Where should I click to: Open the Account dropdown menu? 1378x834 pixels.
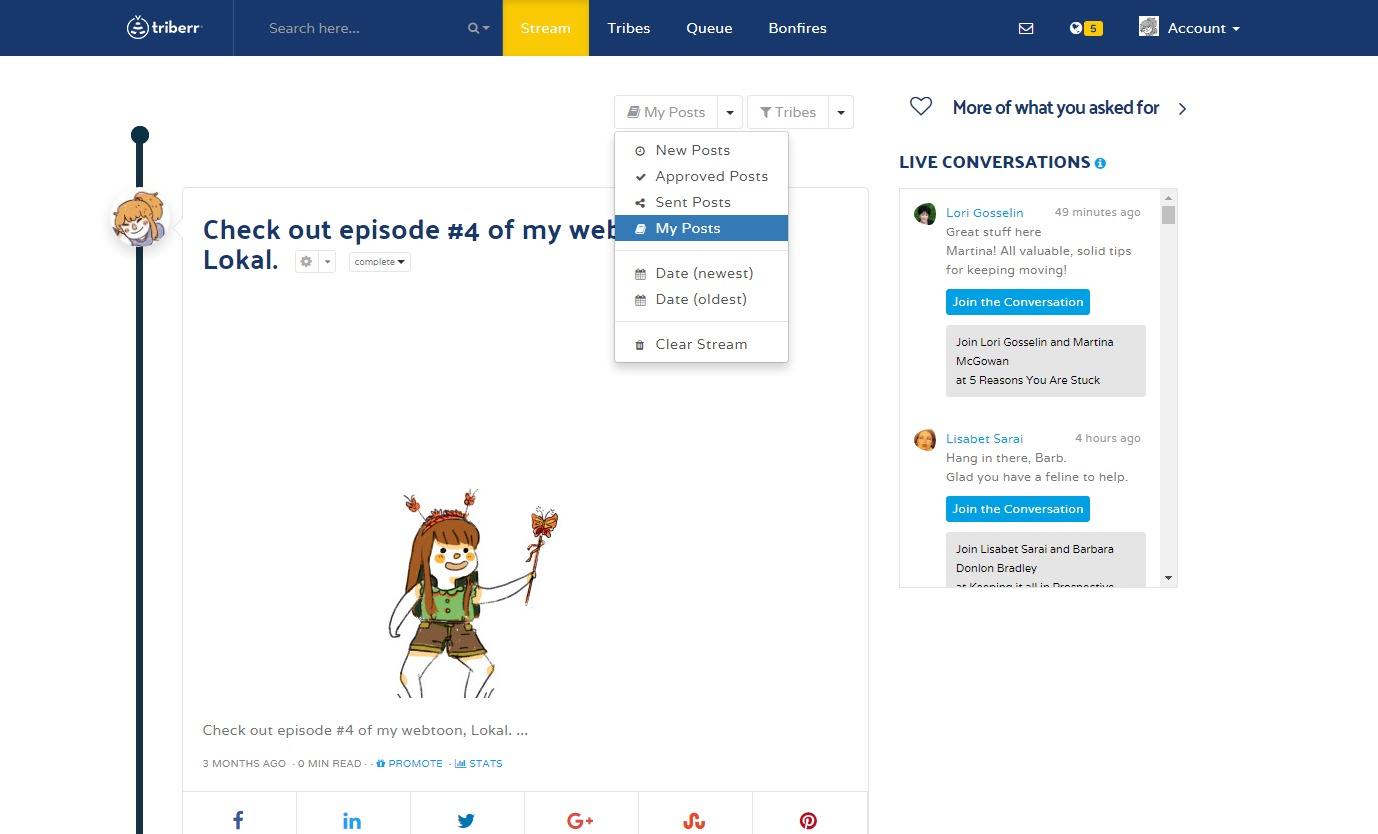click(x=1190, y=28)
